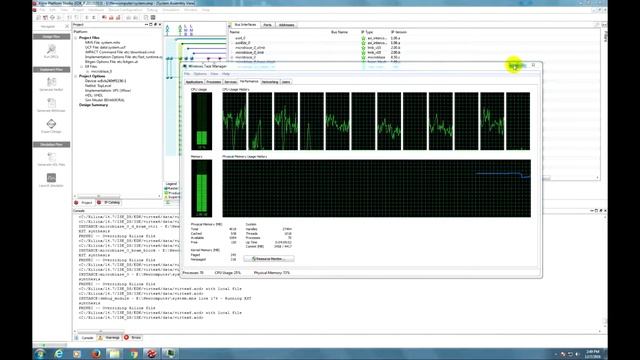Open Internet Explorer from the taskbar
The height and width of the screenshot is (360, 640).
(58, 353)
